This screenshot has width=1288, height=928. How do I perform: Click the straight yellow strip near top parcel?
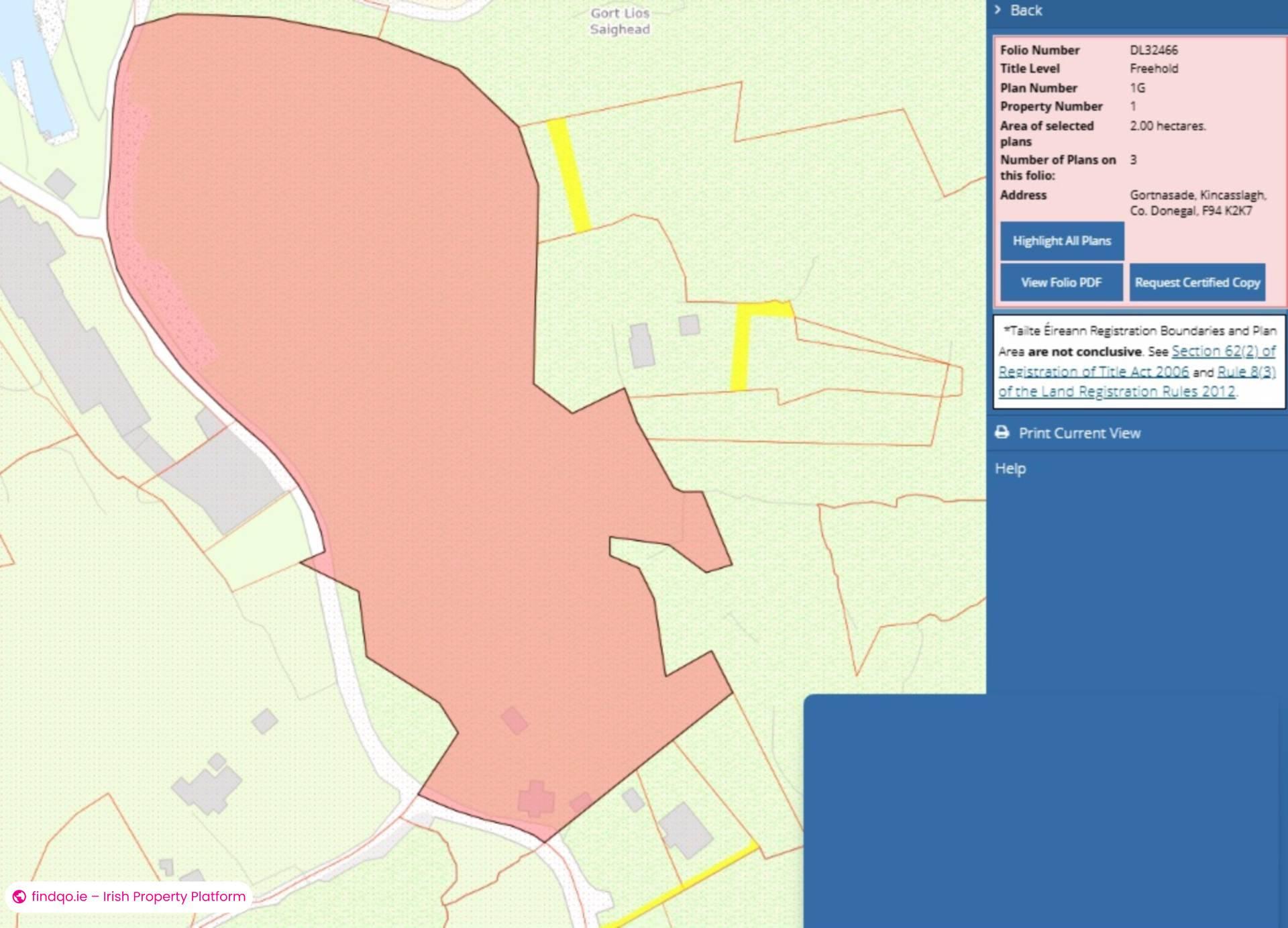[569, 176]
